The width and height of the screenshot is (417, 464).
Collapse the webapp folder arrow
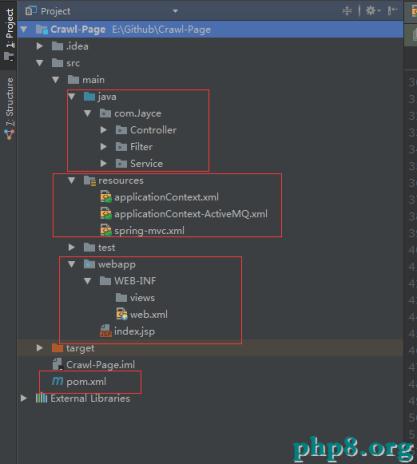[71, 264]
